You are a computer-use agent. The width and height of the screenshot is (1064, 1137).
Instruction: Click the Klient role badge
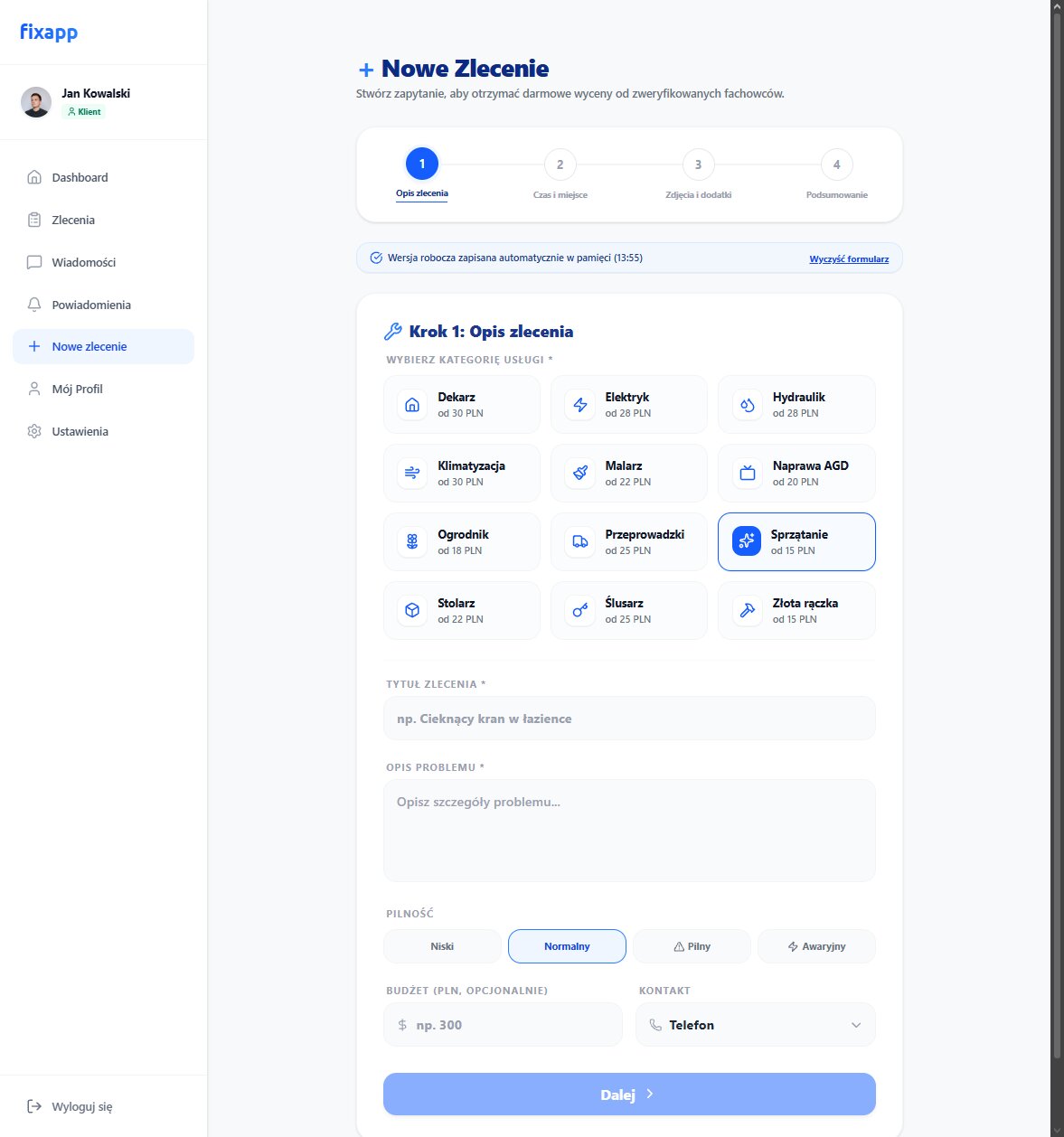84,112
